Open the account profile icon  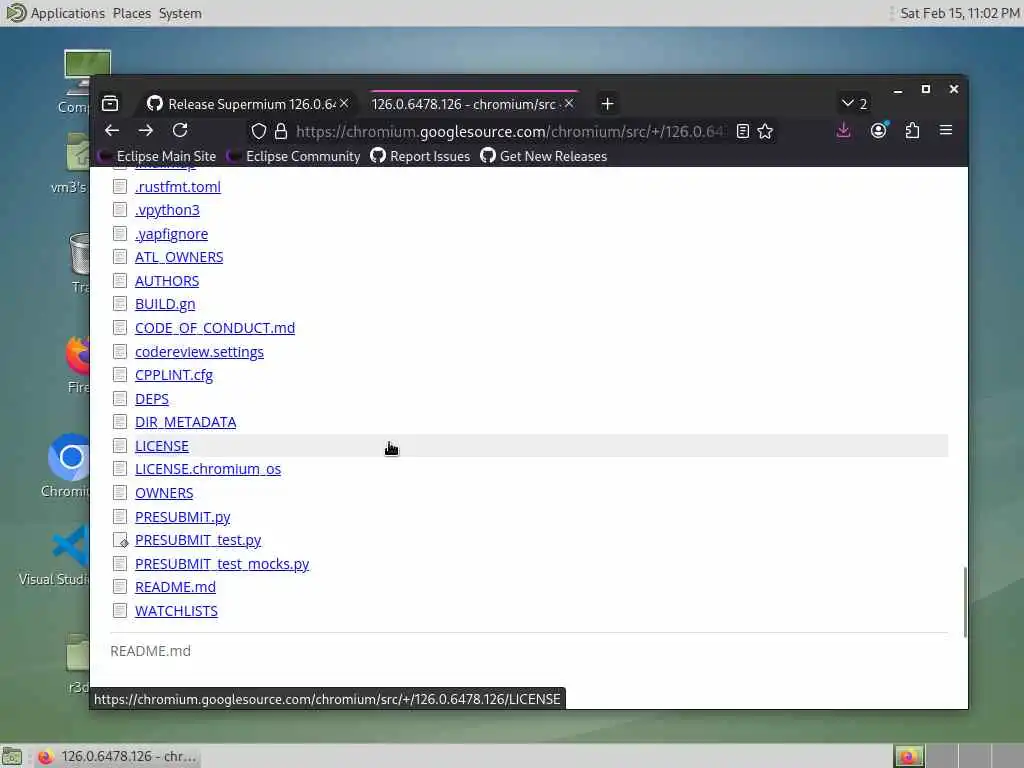tap(878, 131)
